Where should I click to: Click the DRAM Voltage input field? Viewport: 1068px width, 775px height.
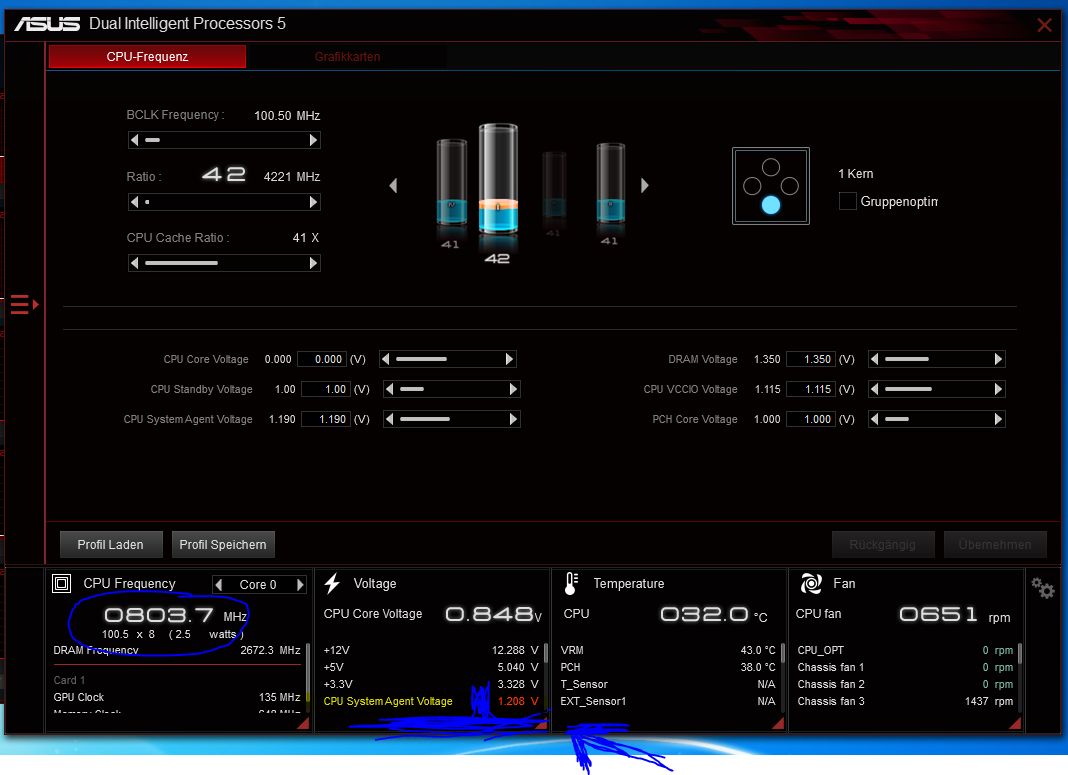coord(811,359)
